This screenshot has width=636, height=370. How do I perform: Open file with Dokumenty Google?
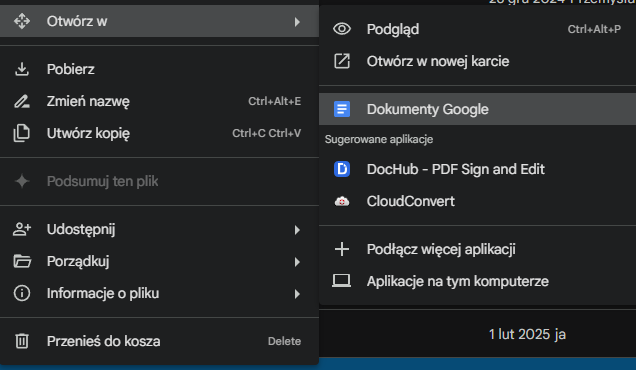(477, 109)
